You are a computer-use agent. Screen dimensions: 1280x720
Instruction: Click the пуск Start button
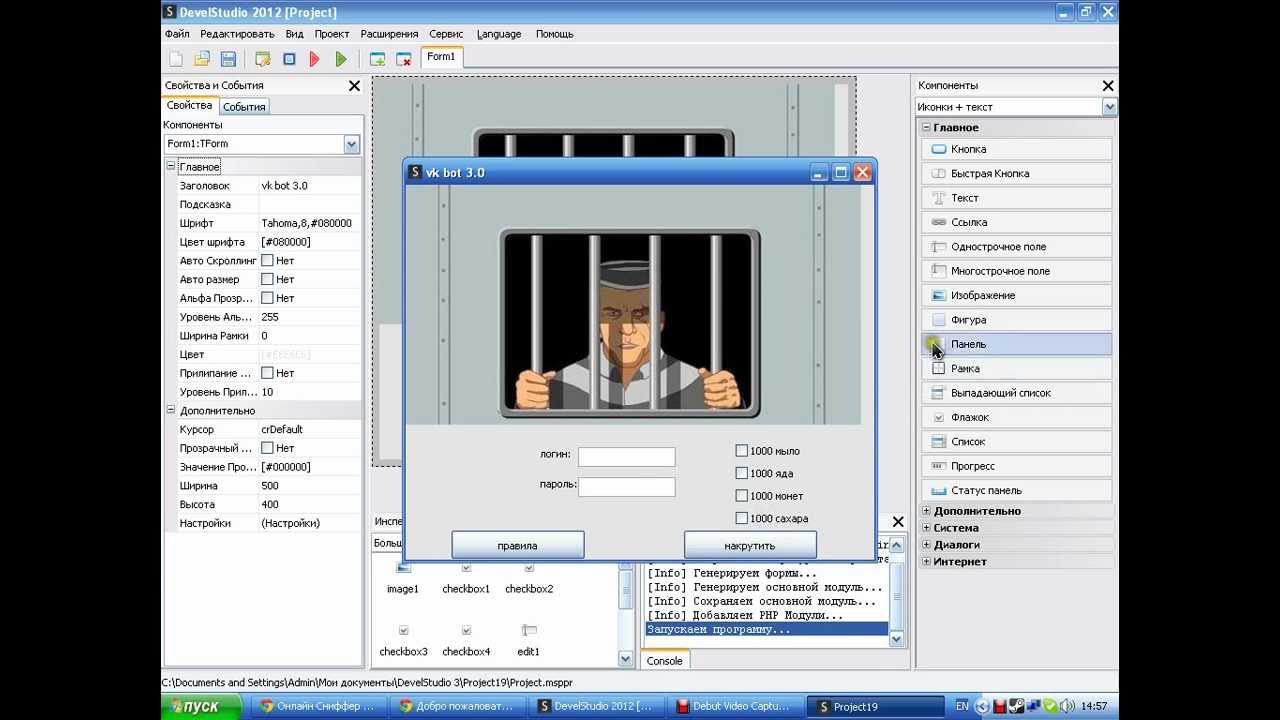point(201,706)
